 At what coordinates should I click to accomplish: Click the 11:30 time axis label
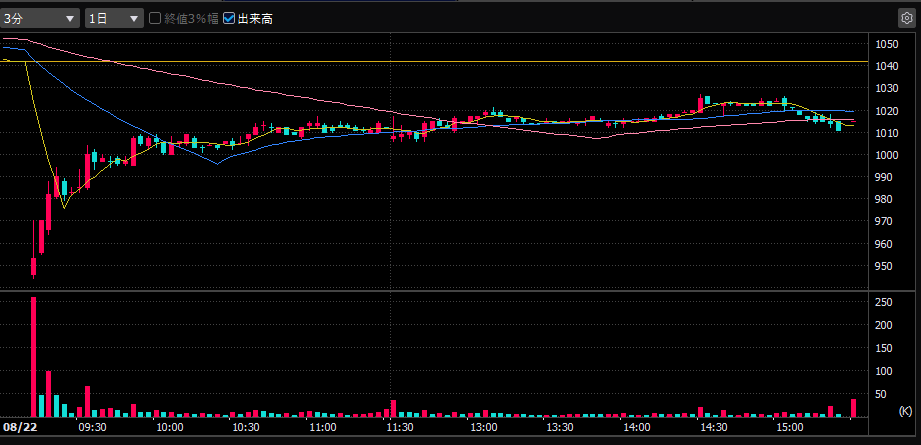tap(398, 427)
